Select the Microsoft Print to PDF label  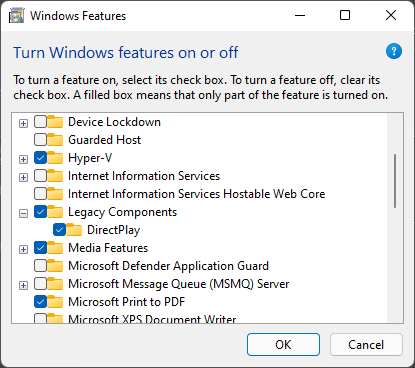tap(127, 302)
